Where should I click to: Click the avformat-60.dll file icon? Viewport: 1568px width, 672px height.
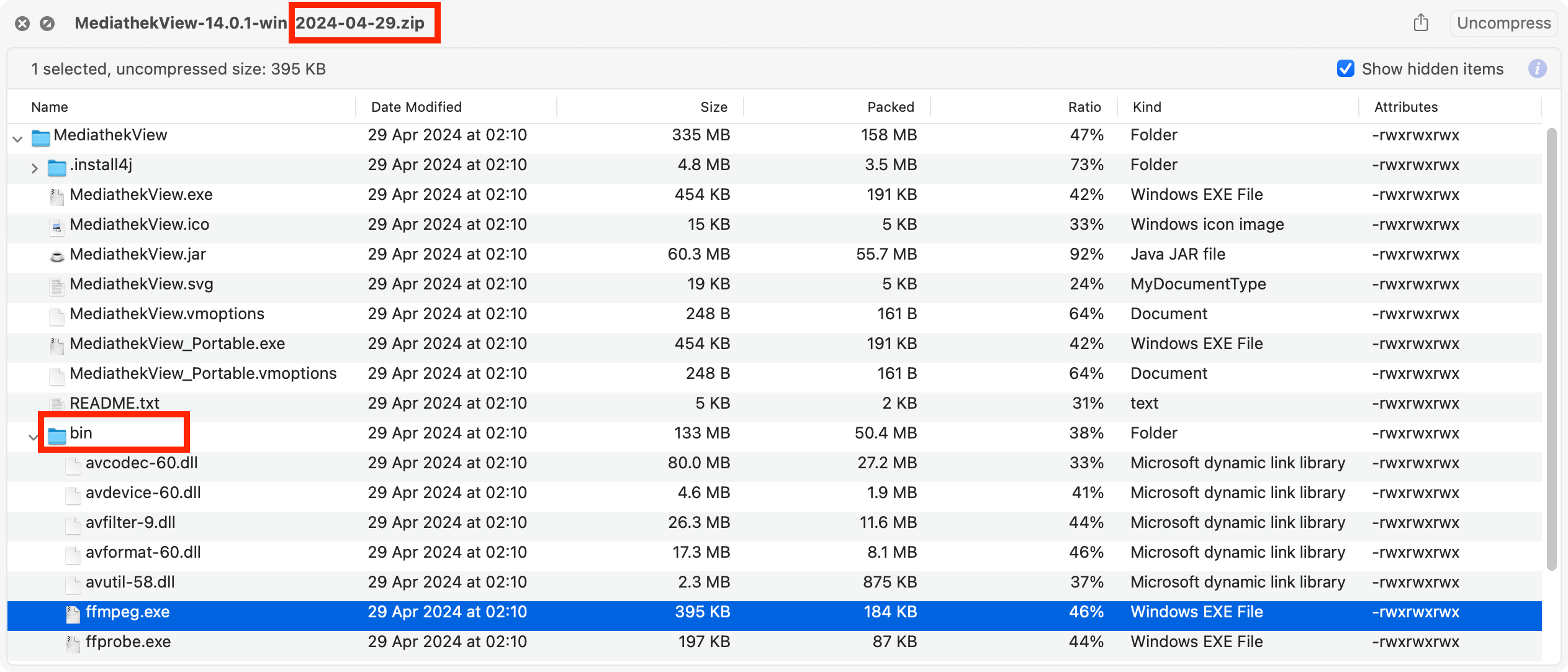[73, 554]
